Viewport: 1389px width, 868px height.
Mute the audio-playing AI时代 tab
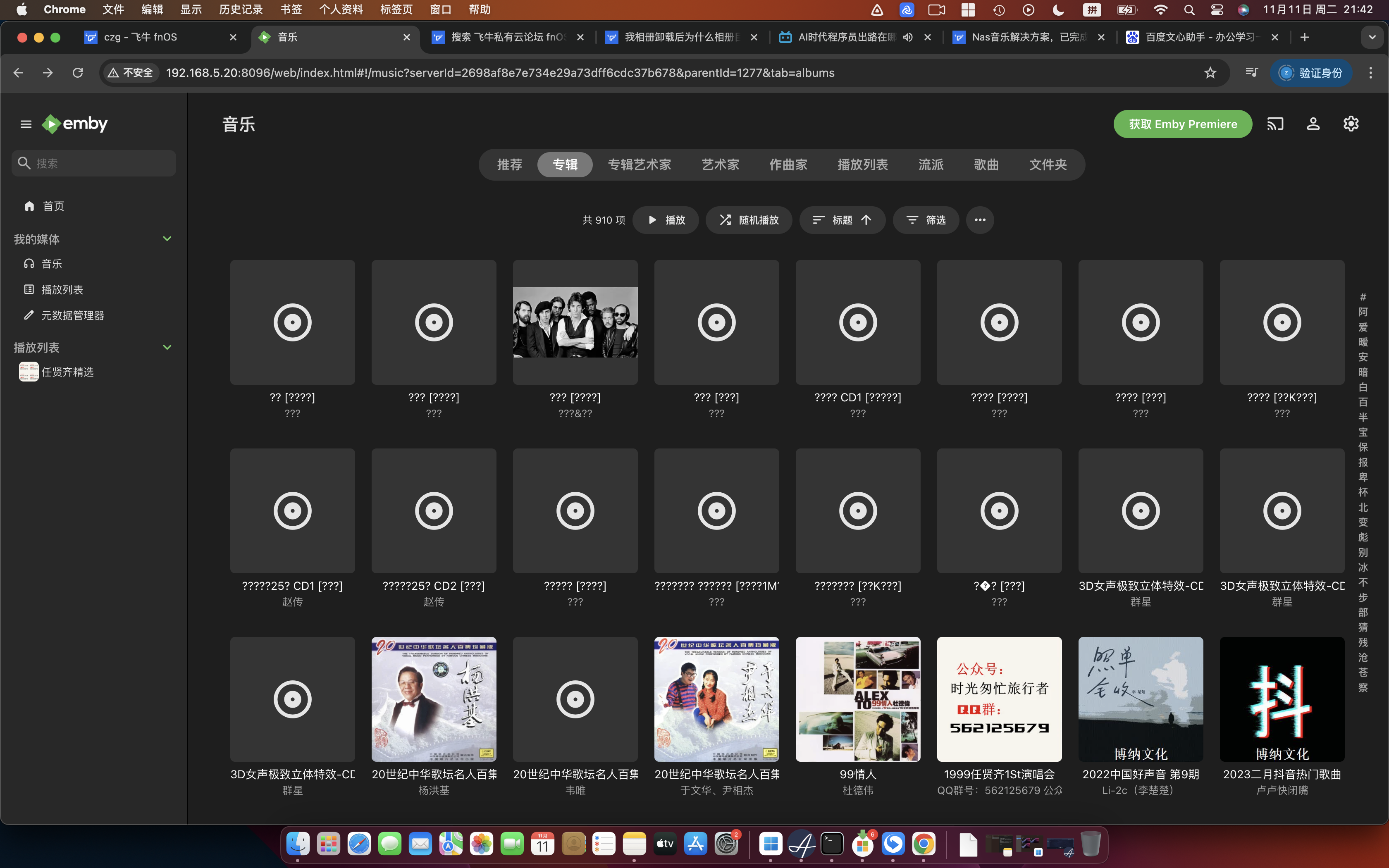coord(907,37)
